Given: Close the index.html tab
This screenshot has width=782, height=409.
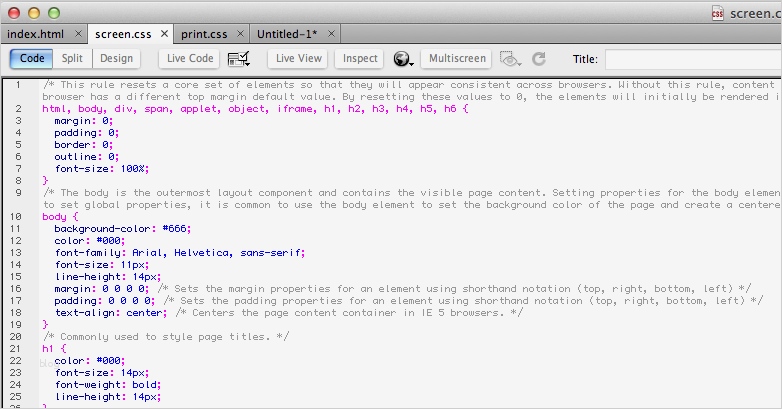Looking at the screenshot, I should (78, 34).
